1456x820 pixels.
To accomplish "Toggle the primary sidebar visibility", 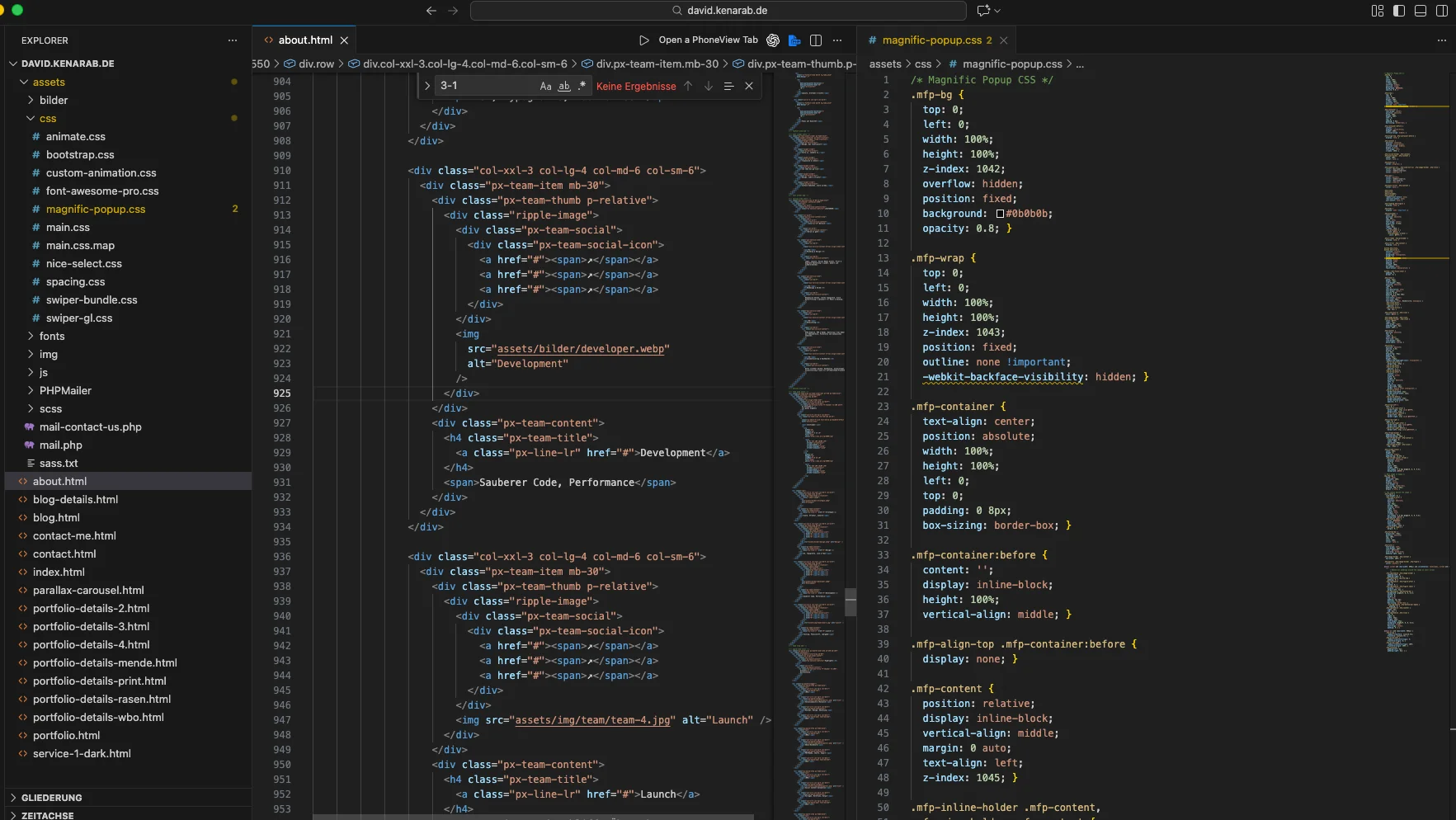I will [x=1399, y=11].
